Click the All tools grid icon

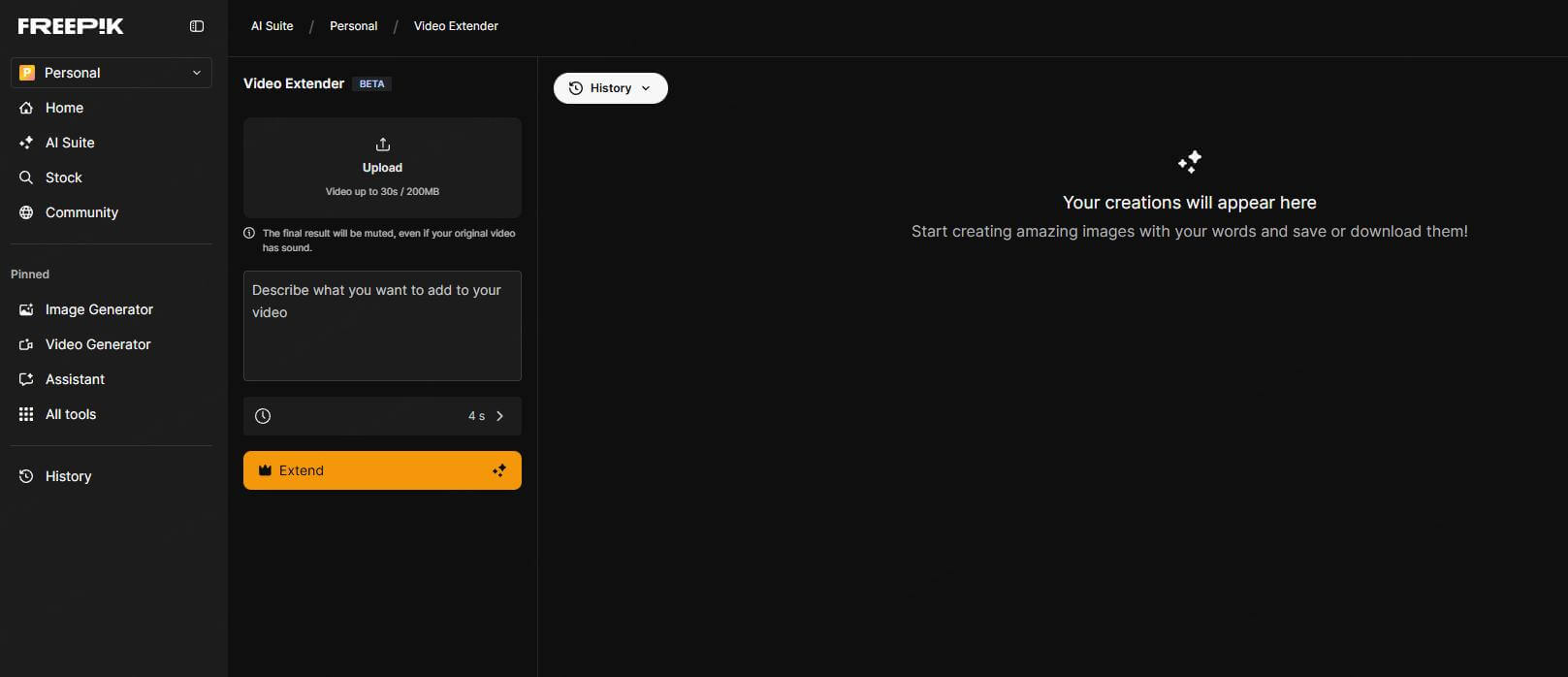[x=26, y=414]
